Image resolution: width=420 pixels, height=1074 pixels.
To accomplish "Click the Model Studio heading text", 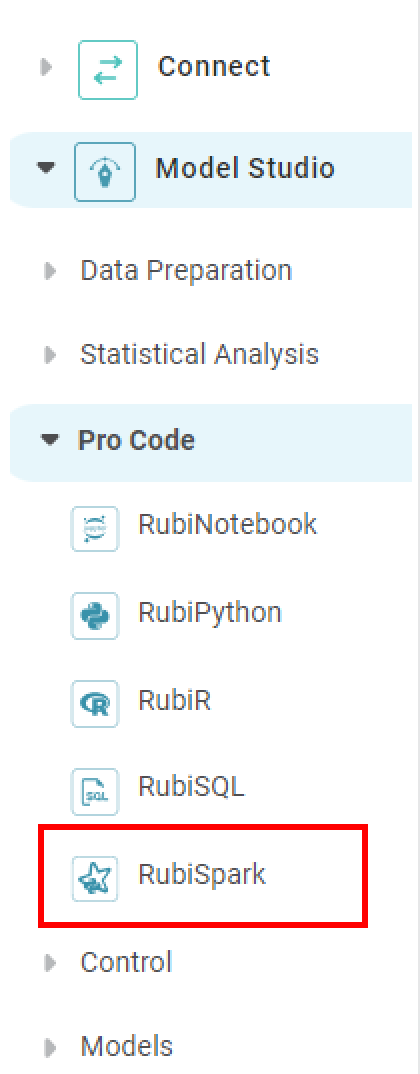I will (245, 168).
